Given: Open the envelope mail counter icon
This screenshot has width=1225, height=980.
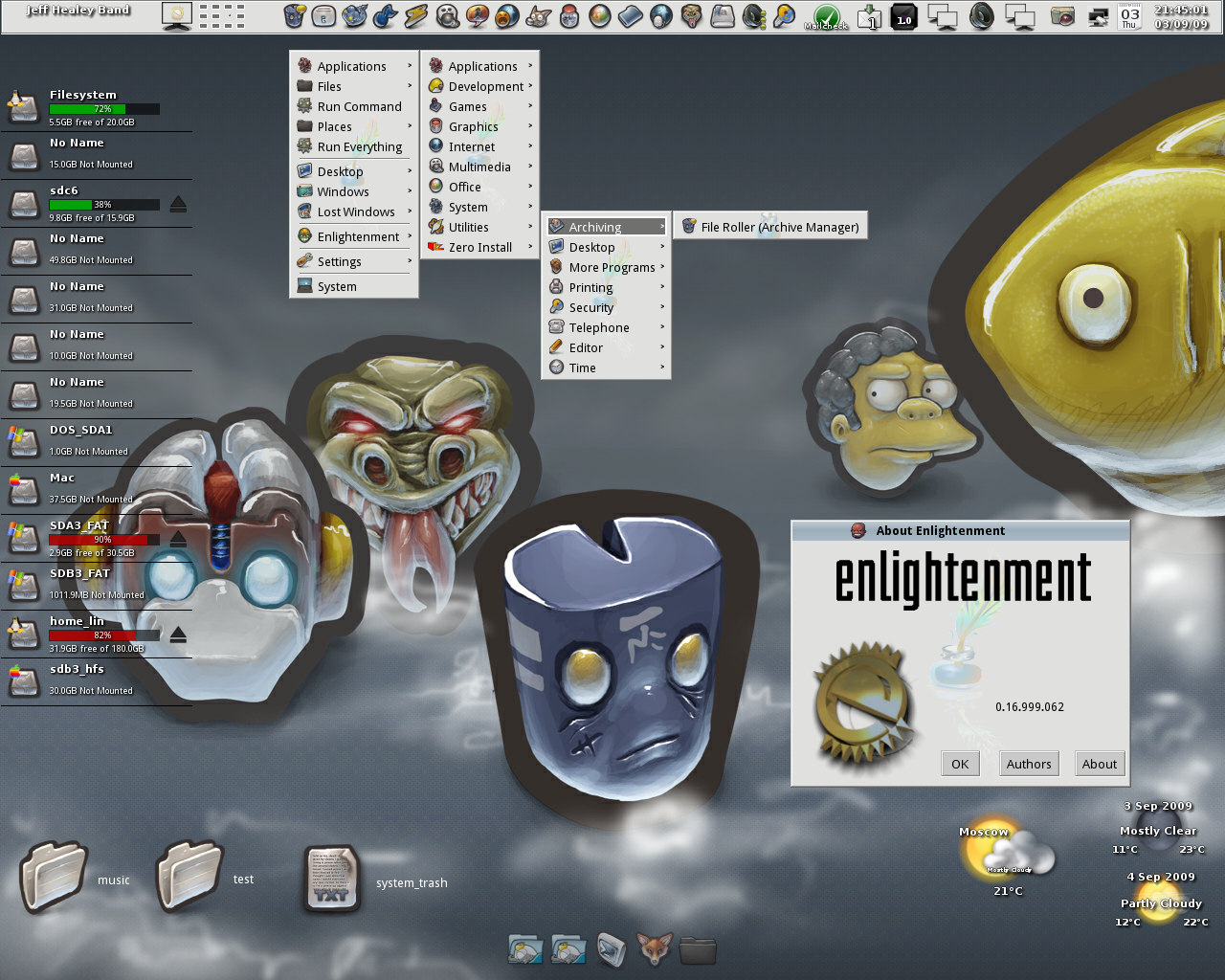Looking at the screenshot, I should [x=869, y=17].
